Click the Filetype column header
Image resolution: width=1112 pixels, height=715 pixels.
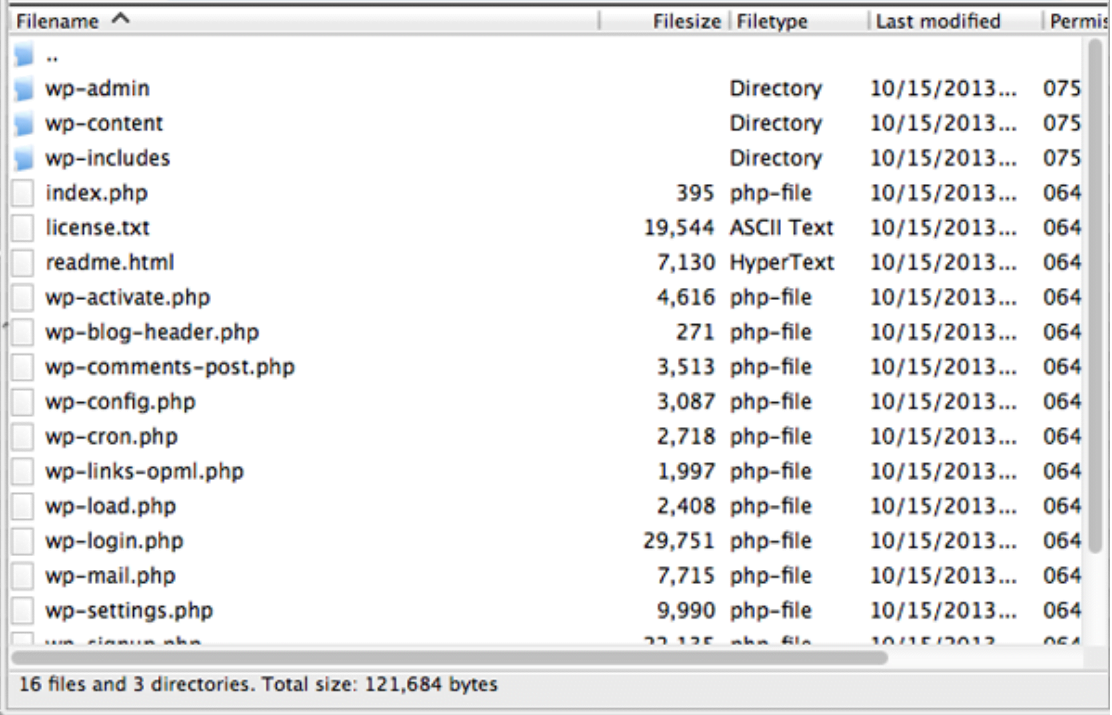tap(772, 21)
